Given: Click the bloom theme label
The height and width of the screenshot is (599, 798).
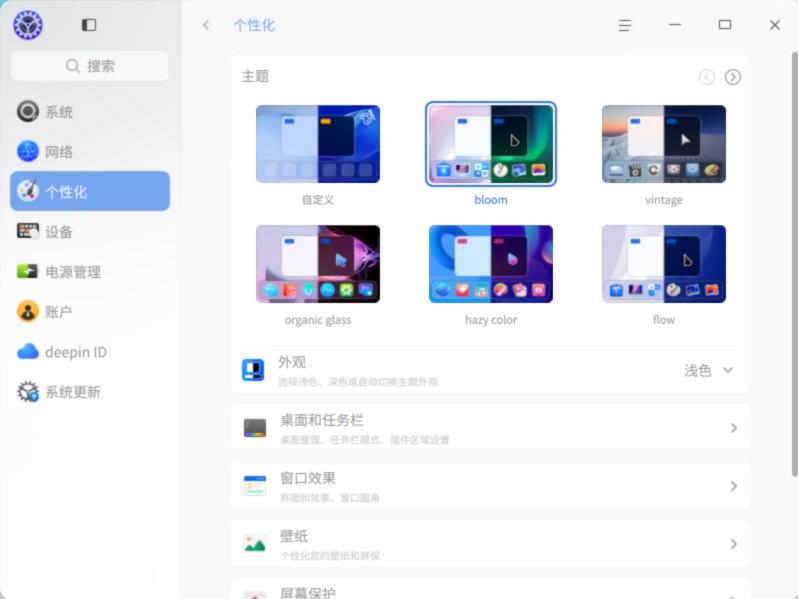Looking at the screenshot, I should [491, 200].
